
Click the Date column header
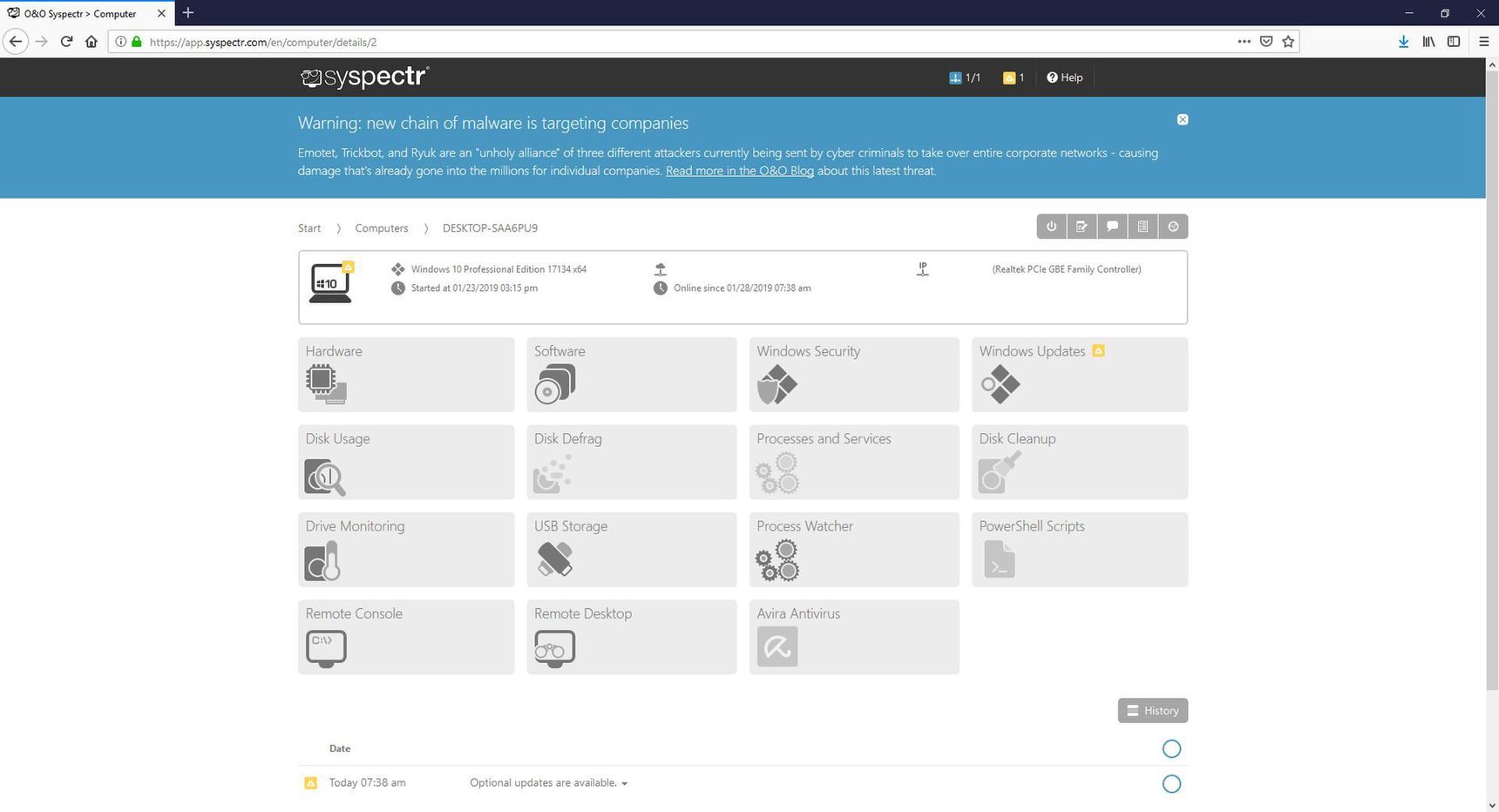tap(340, 748)
